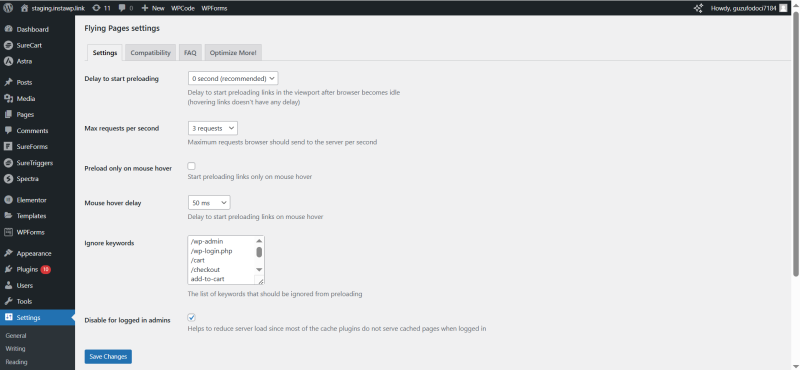Click the SureCart icon in sidebar
Screen dimensions: 800x370
8,45
